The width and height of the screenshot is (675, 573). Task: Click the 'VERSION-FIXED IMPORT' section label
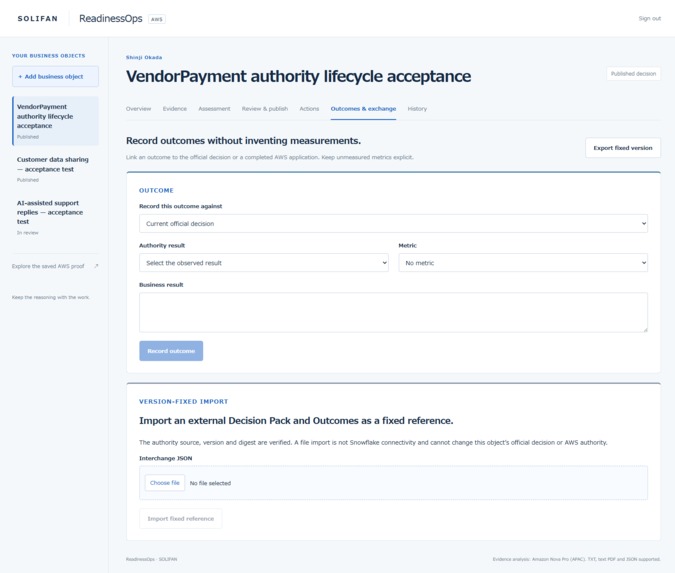coord(183,401)
